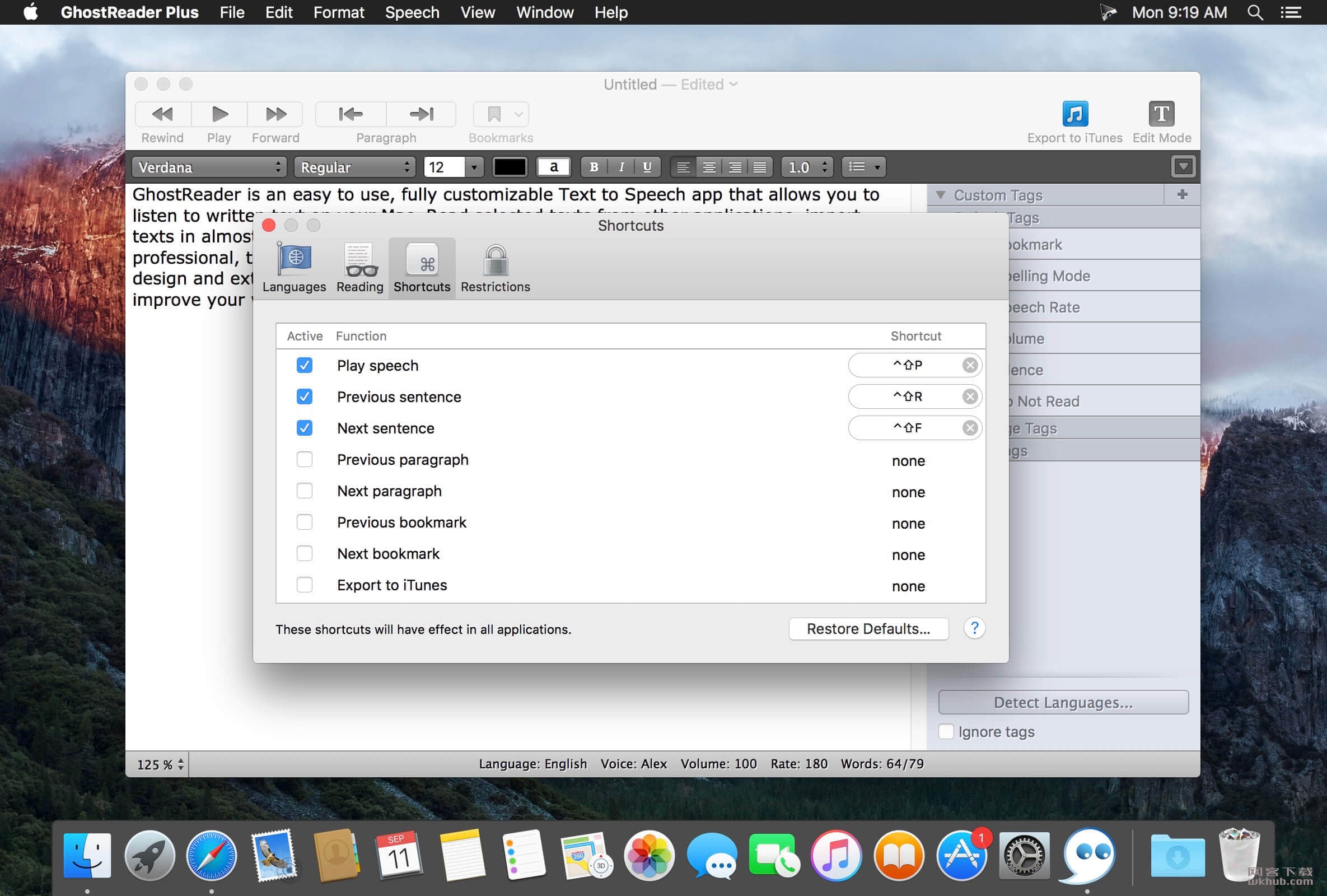Open the font size 12 dropdown arrow
The height and width of the screenshot is (896, 1327).
[474, 167]
